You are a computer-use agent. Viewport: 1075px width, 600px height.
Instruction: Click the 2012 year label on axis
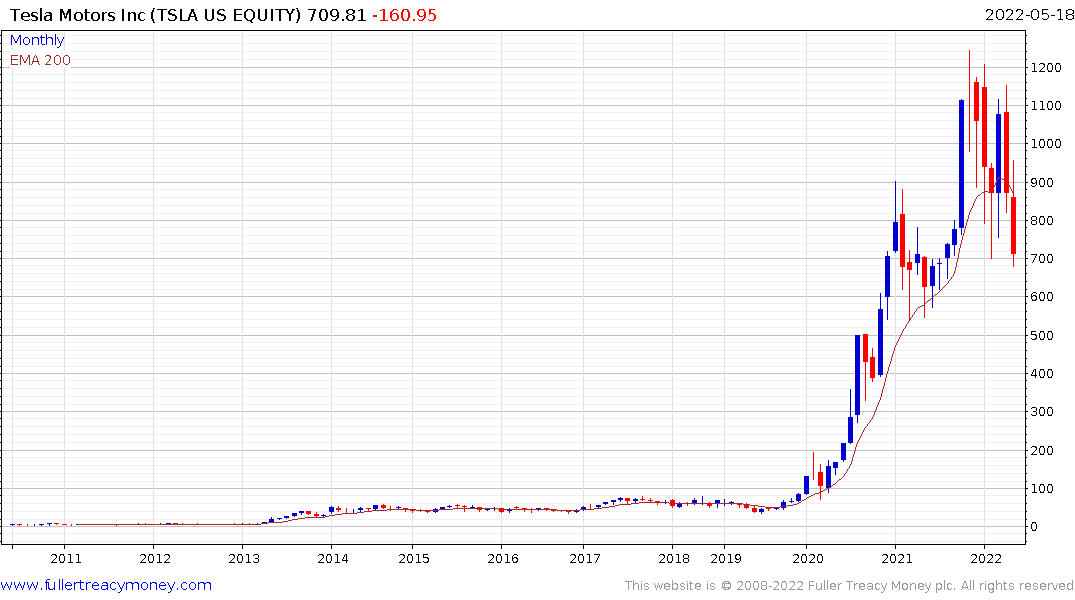(x=155, y=558)
